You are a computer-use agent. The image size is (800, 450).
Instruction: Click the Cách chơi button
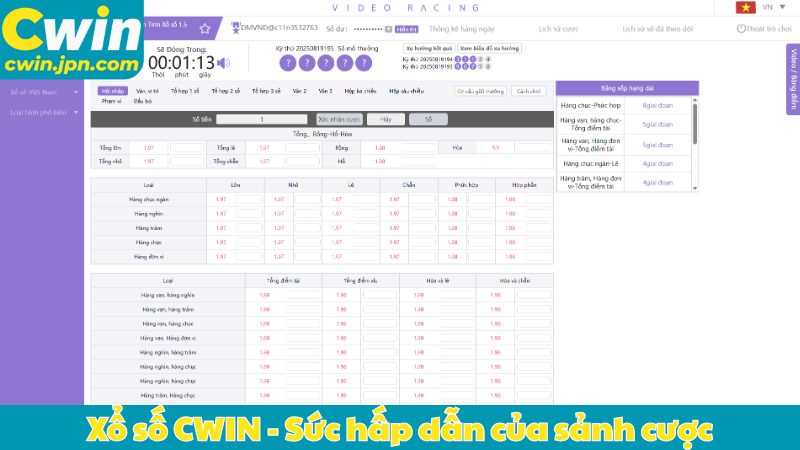click(526, 91)
